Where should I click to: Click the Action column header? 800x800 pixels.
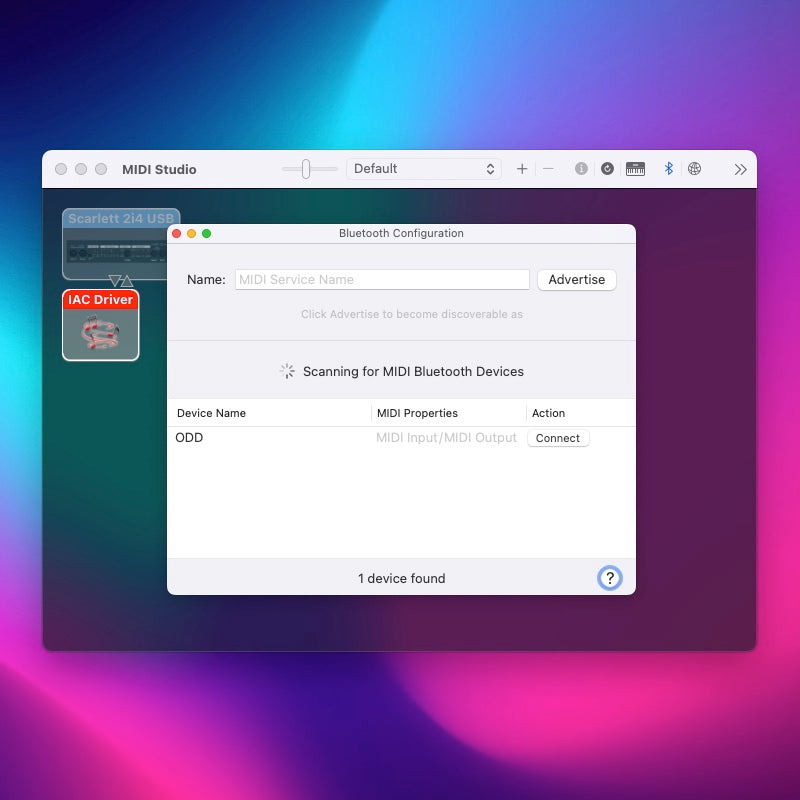[x=549, y=413]
